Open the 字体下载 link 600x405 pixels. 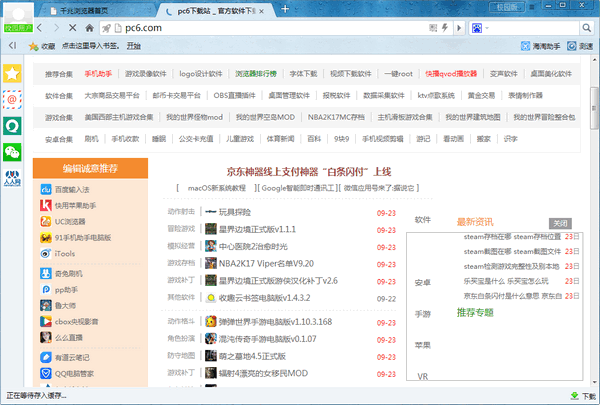coord(303,74)
